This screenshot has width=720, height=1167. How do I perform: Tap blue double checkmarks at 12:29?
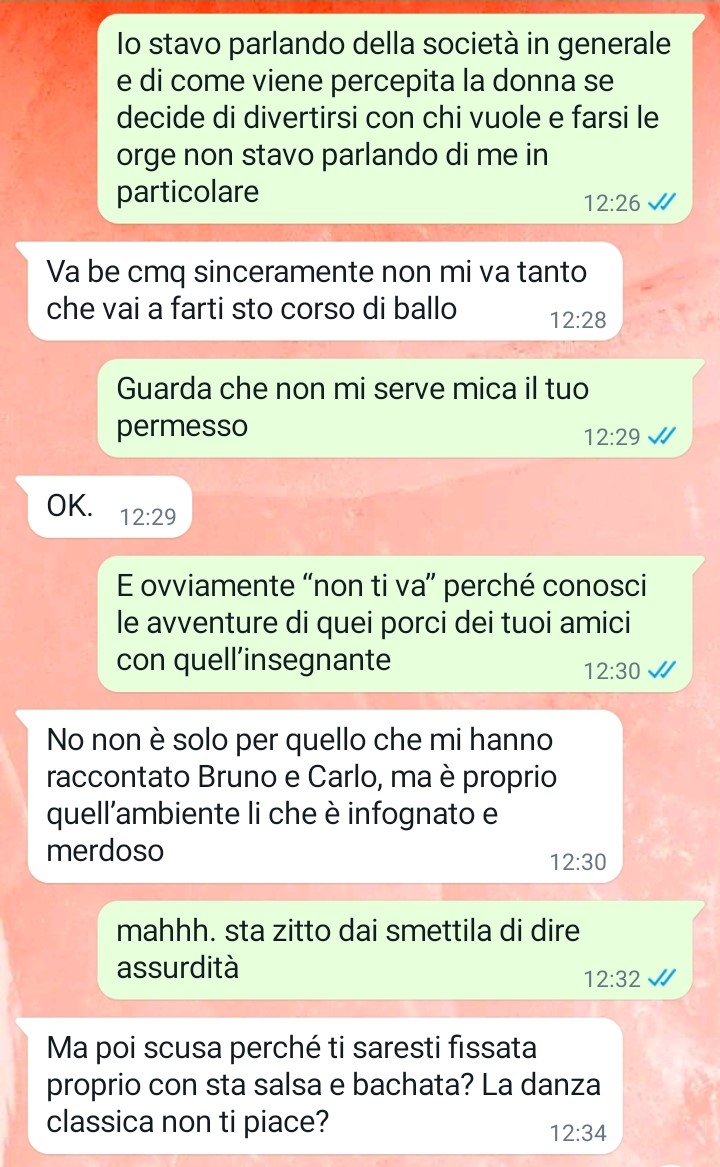661,436
